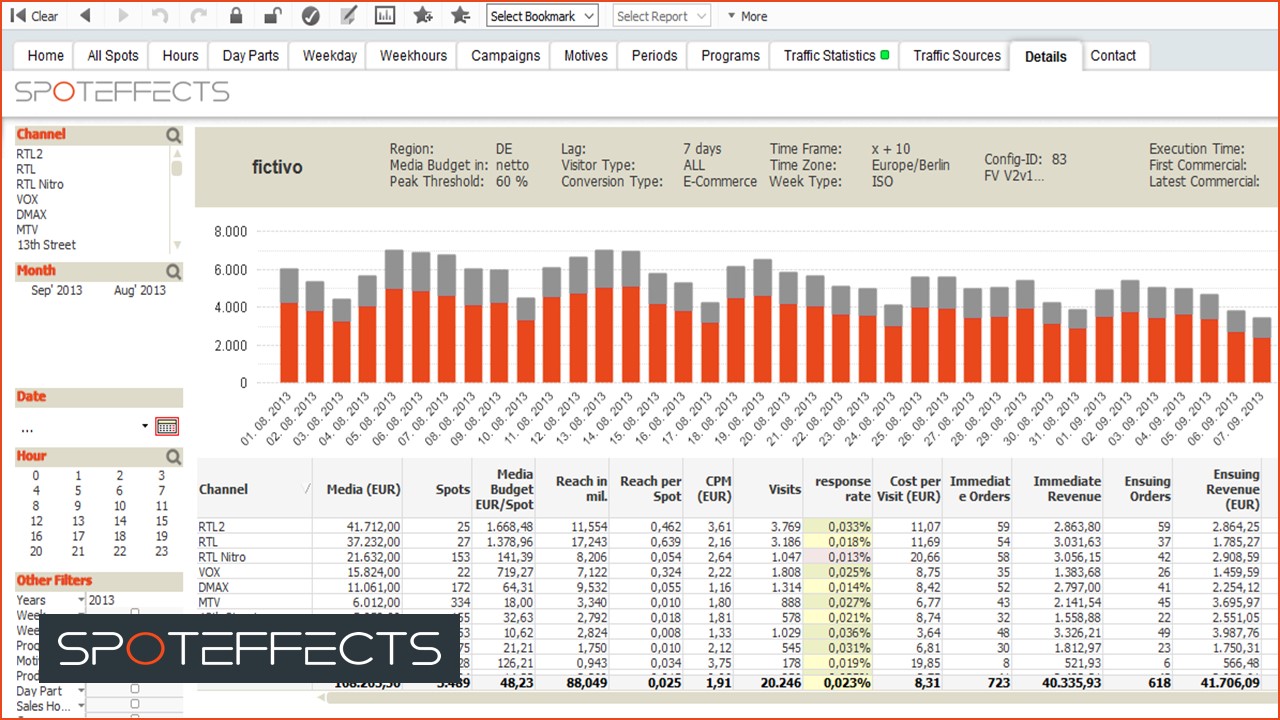Screen dimensions: 1280x720
Task: Add a bookmark with star-plus icon
Action: pyautogui.click(x=423, y=16)
